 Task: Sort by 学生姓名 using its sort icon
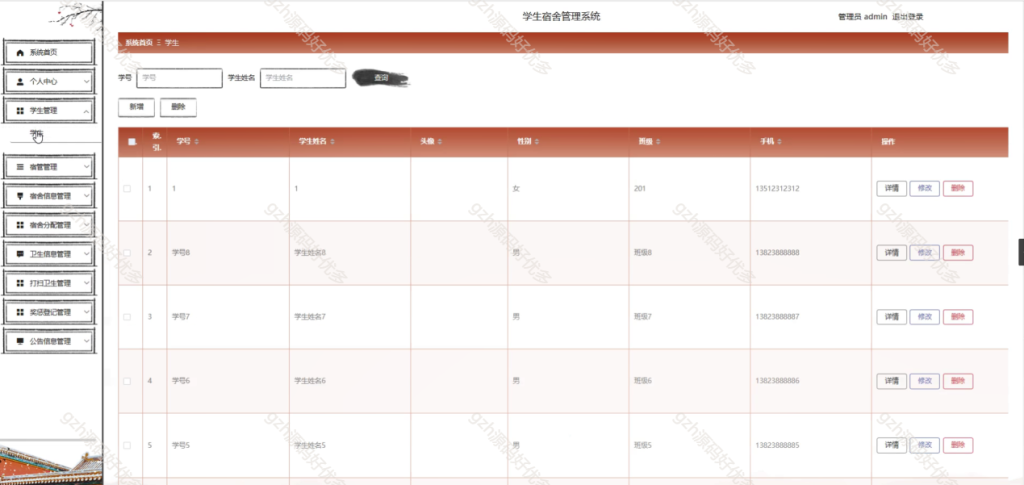332,142
